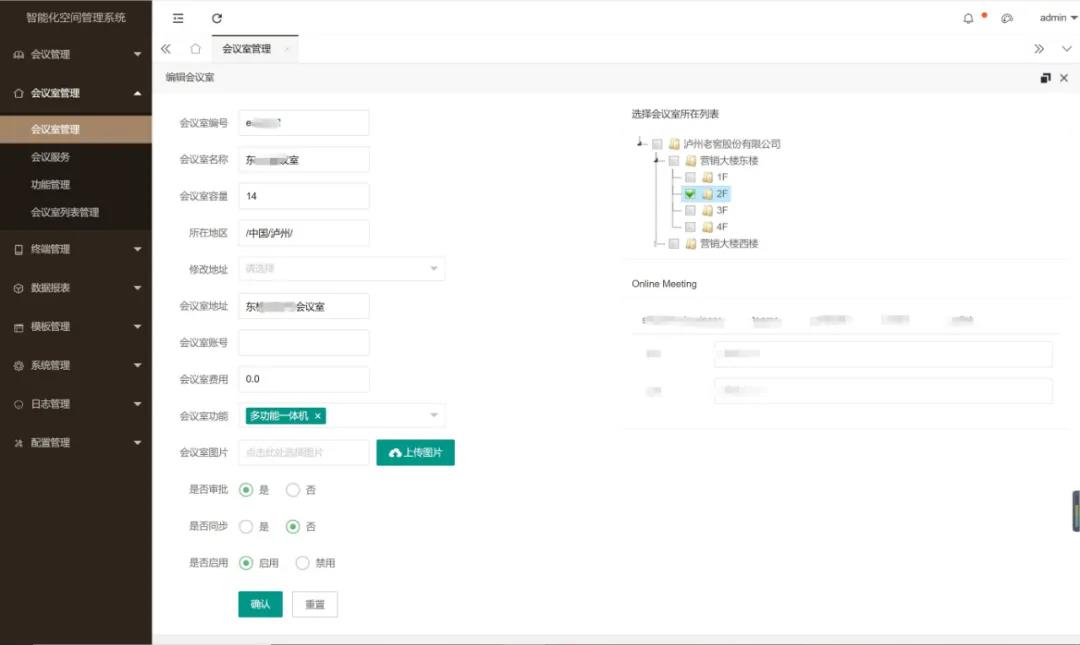The height and width of the screenshot is (645, 1080).
Task: Open the 修改地址 dropdown
Action: pos(341,269)
